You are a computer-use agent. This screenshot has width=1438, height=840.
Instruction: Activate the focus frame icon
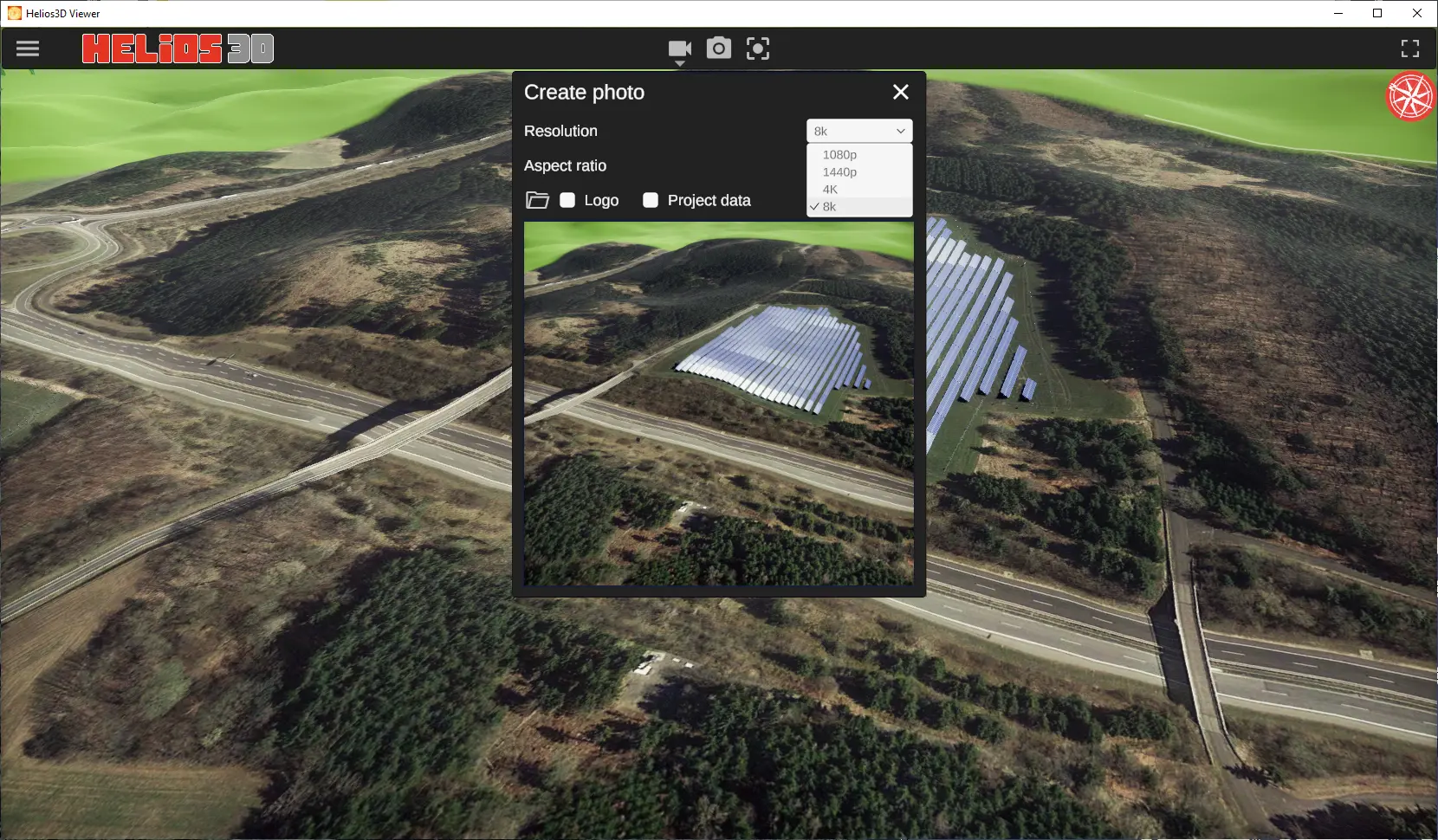coord(758,48)
